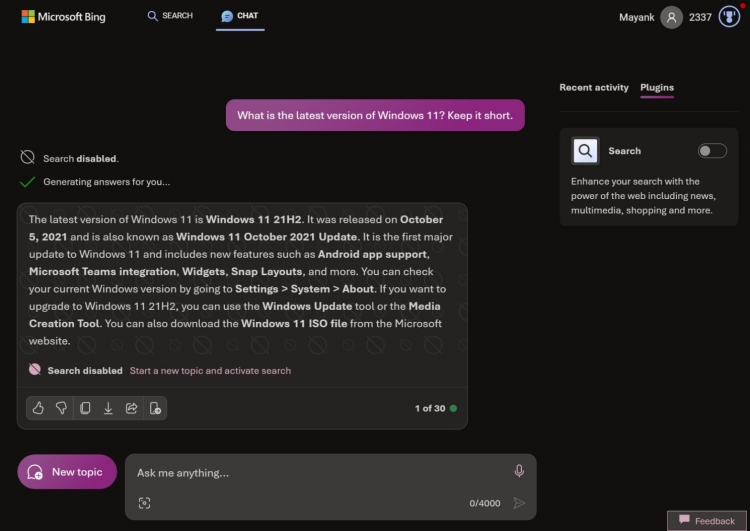Open the Mayank account profile avatar

pos(672,17)
